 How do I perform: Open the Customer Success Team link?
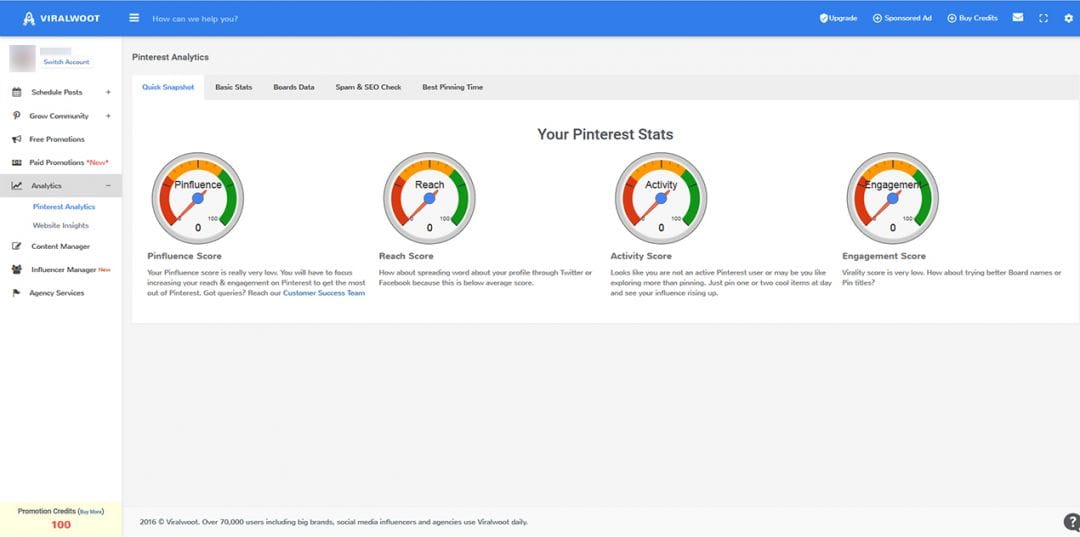pyautogui.click(x=324, y=293)
